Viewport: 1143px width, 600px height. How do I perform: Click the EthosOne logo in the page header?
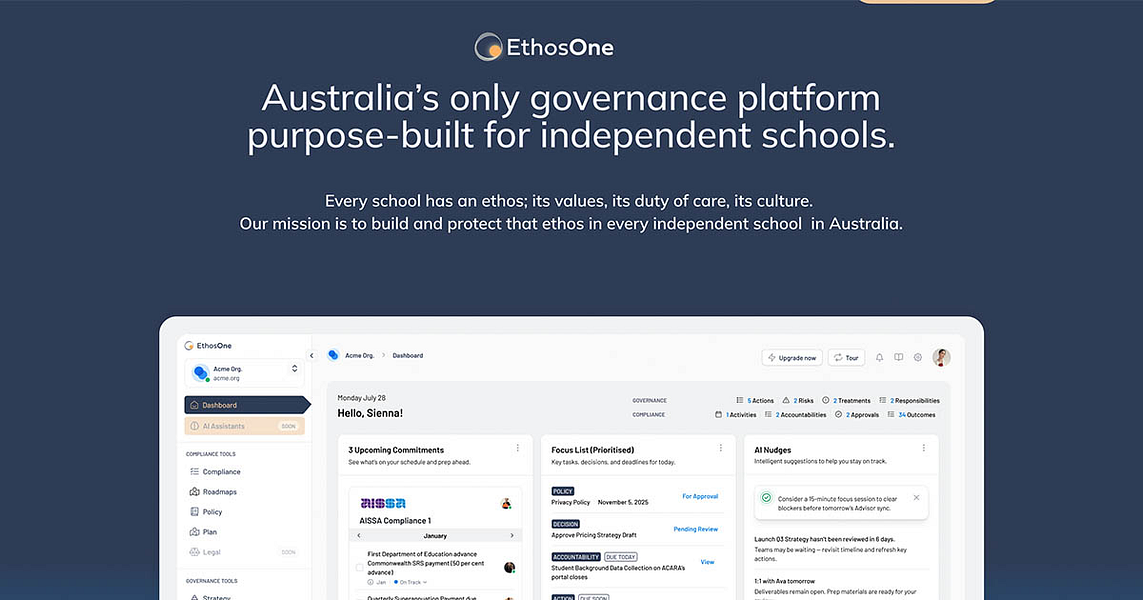pyautogui.click(x=544, y=47)
